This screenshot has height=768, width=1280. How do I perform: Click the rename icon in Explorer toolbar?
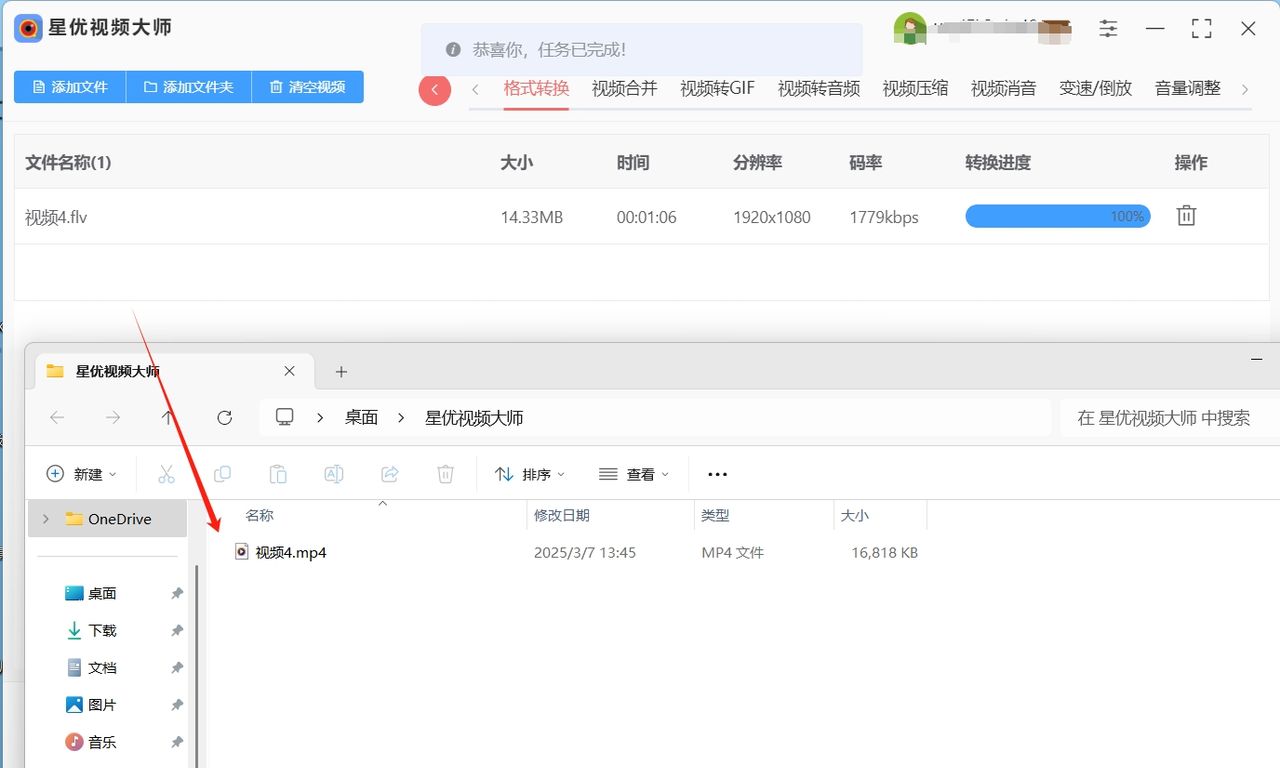[x=334, y=474]
